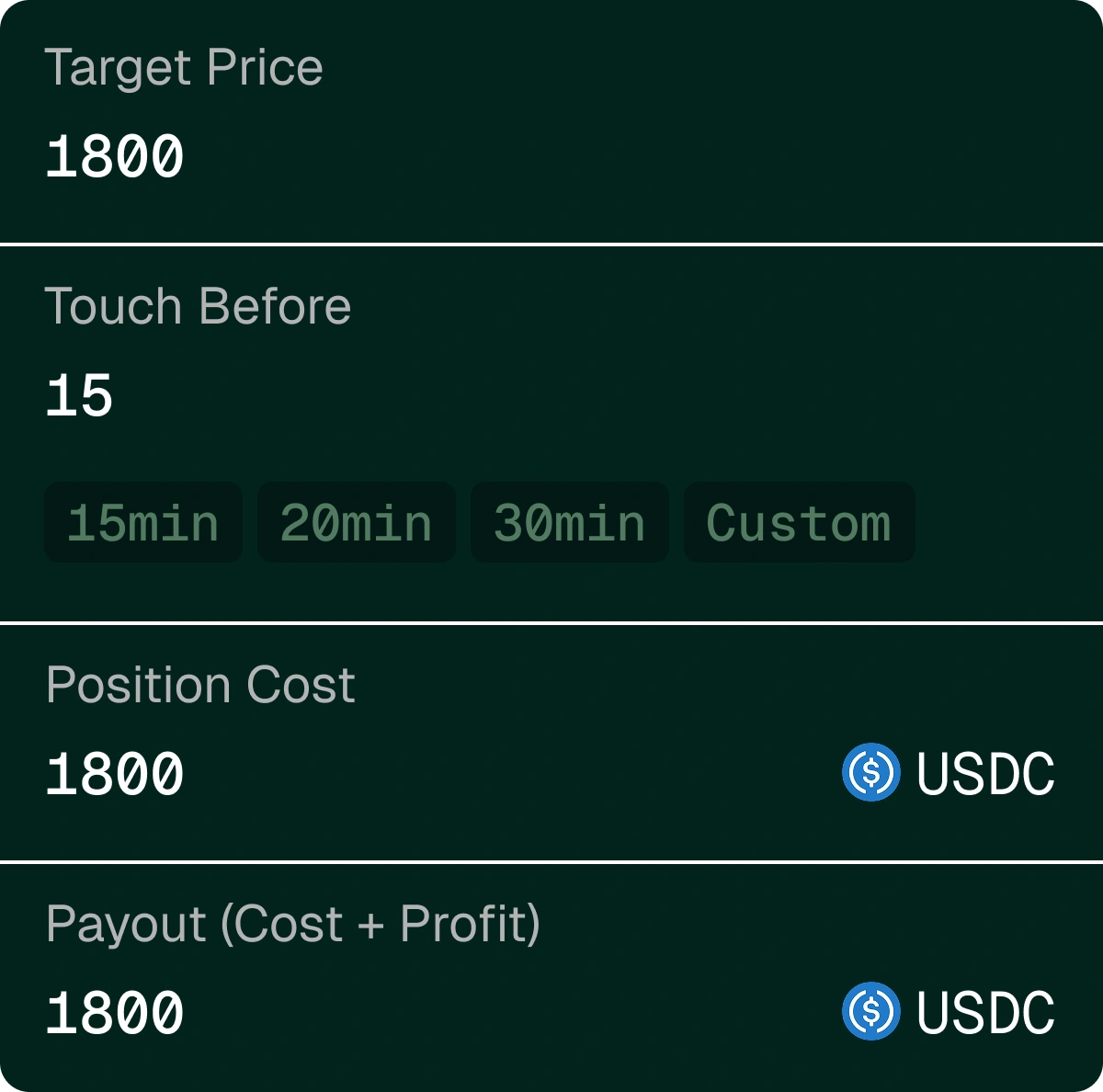This screenshot has width=1103, height=1092.
Task: Click the Target Price label
Action: click(x=184, y=69)
